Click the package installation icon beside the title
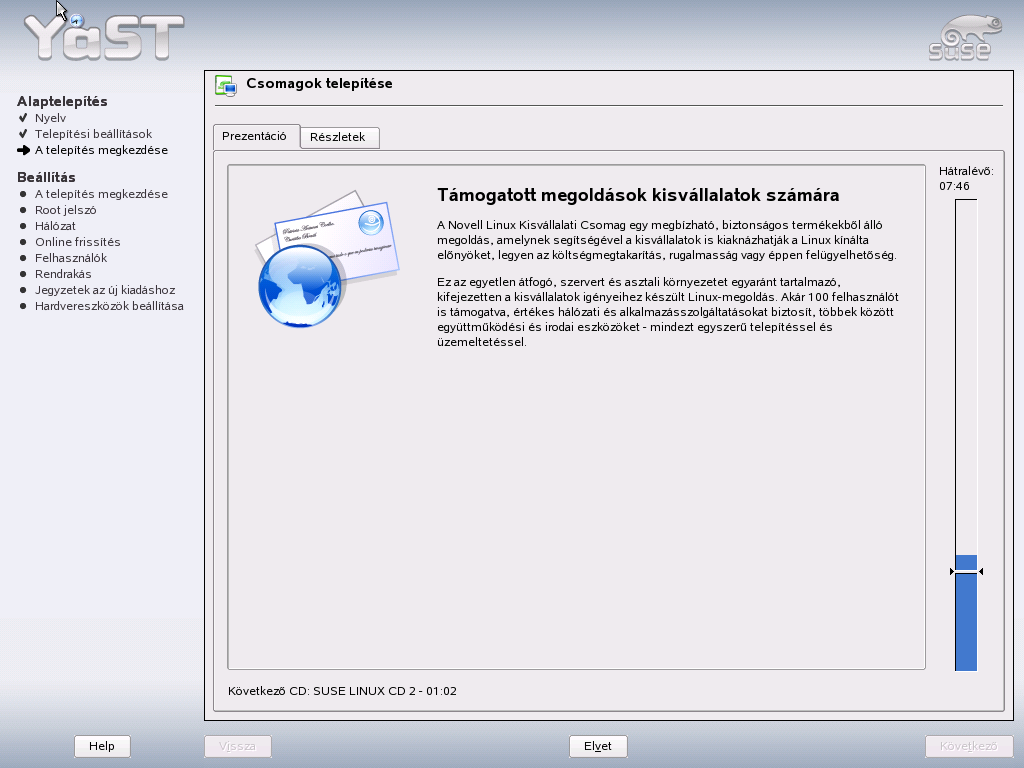 coord(226,86)
